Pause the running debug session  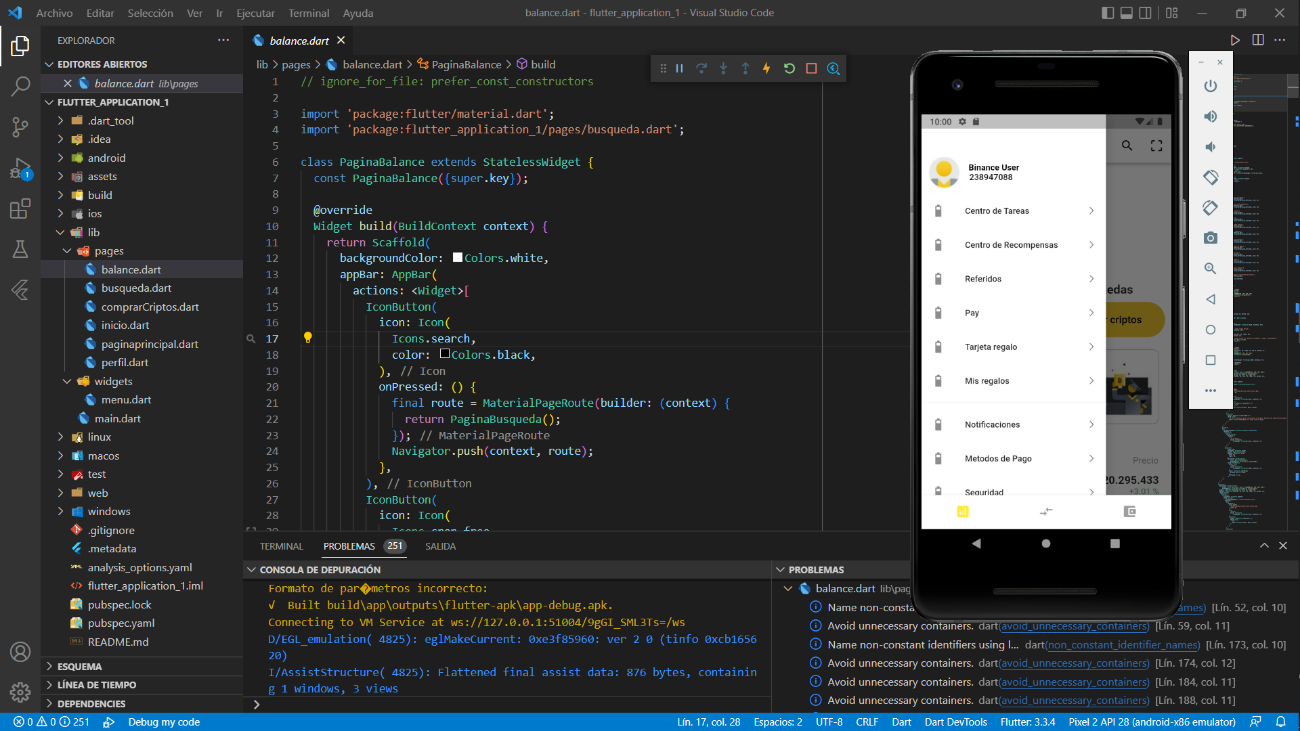[679, 68]
